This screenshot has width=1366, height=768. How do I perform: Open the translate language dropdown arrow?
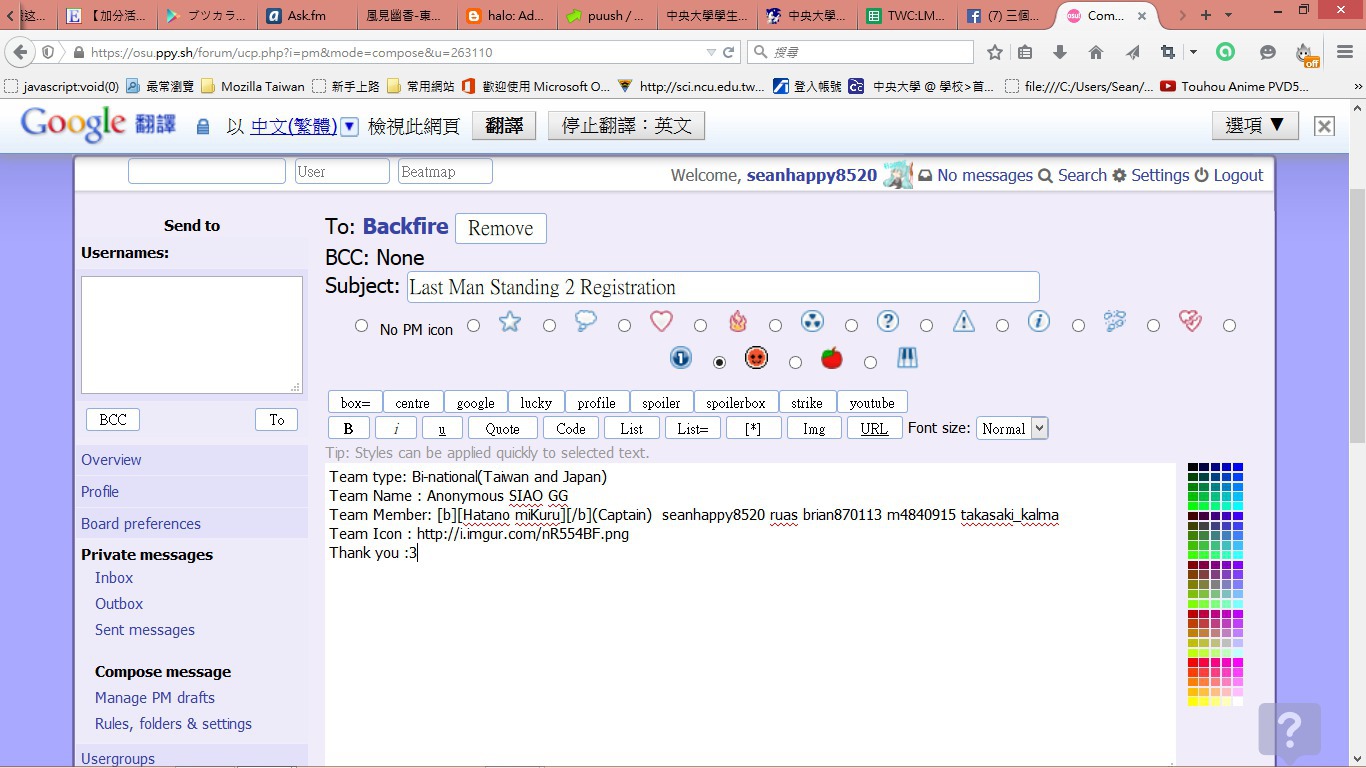click(349, 126)
